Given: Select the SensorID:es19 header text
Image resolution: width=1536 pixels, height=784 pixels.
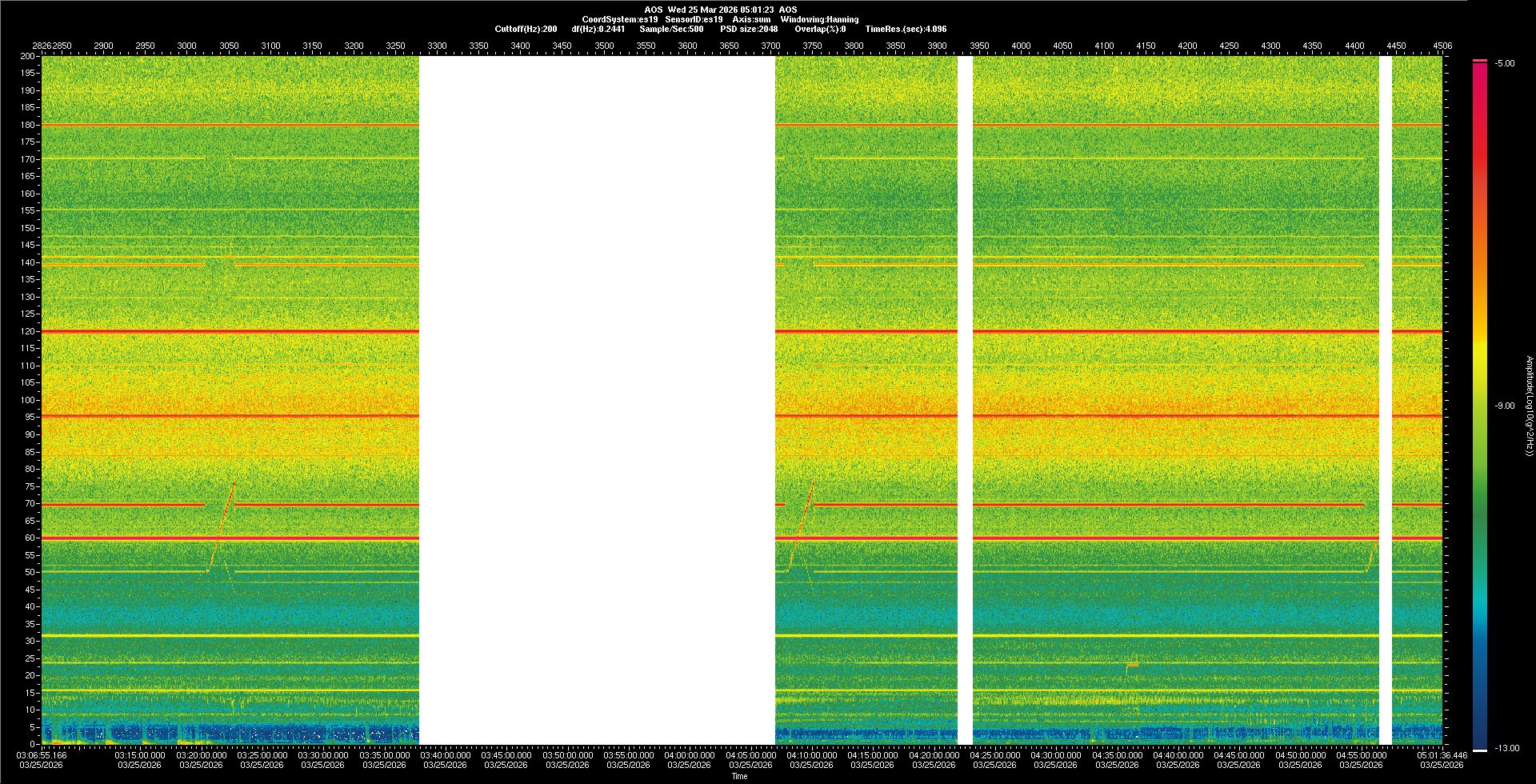Looking at the screenshot, I should click(694, 19).
